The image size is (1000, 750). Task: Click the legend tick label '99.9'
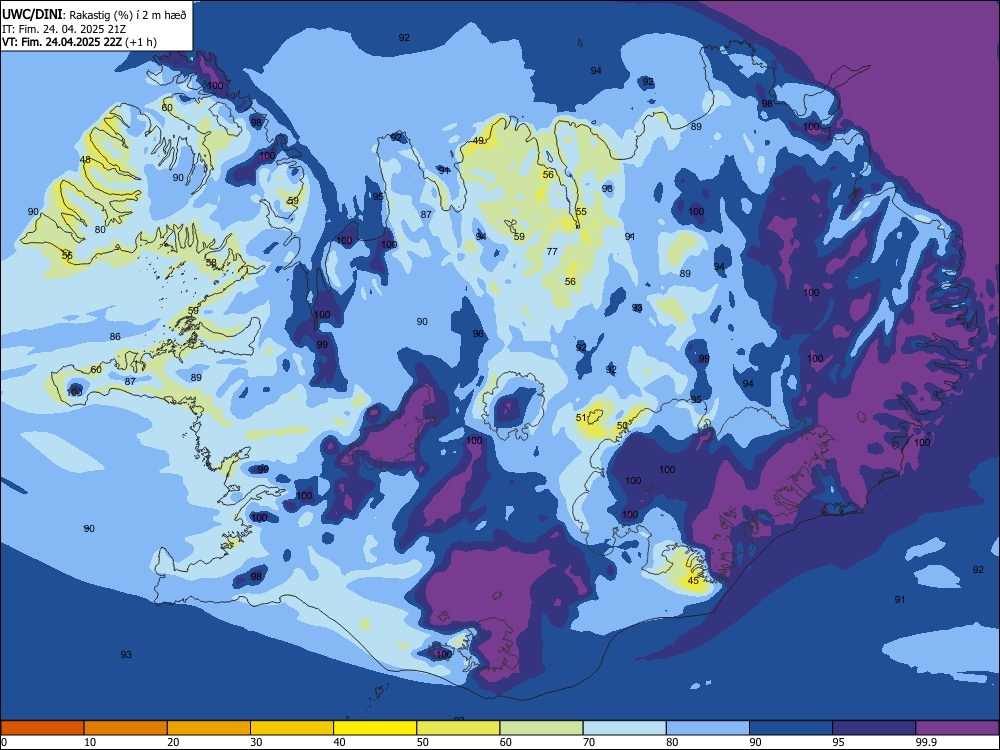[926, 742]
